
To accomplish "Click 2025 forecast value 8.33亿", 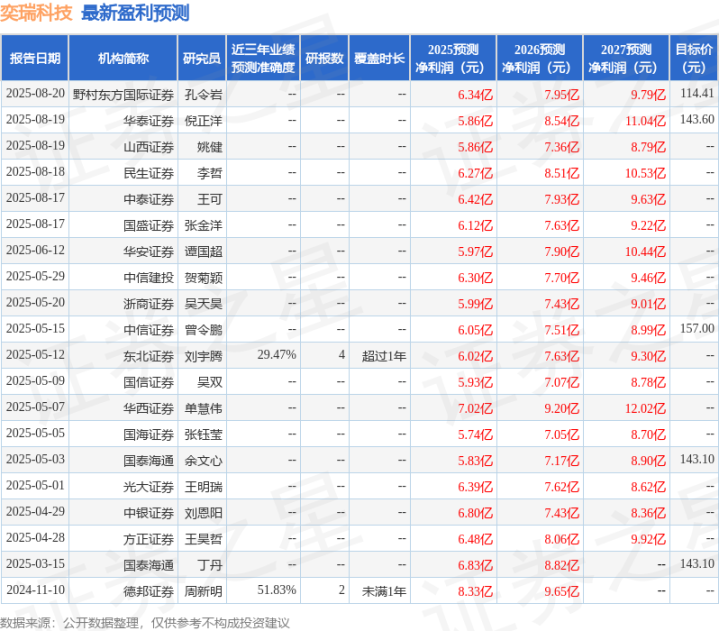I will (475, 591).
